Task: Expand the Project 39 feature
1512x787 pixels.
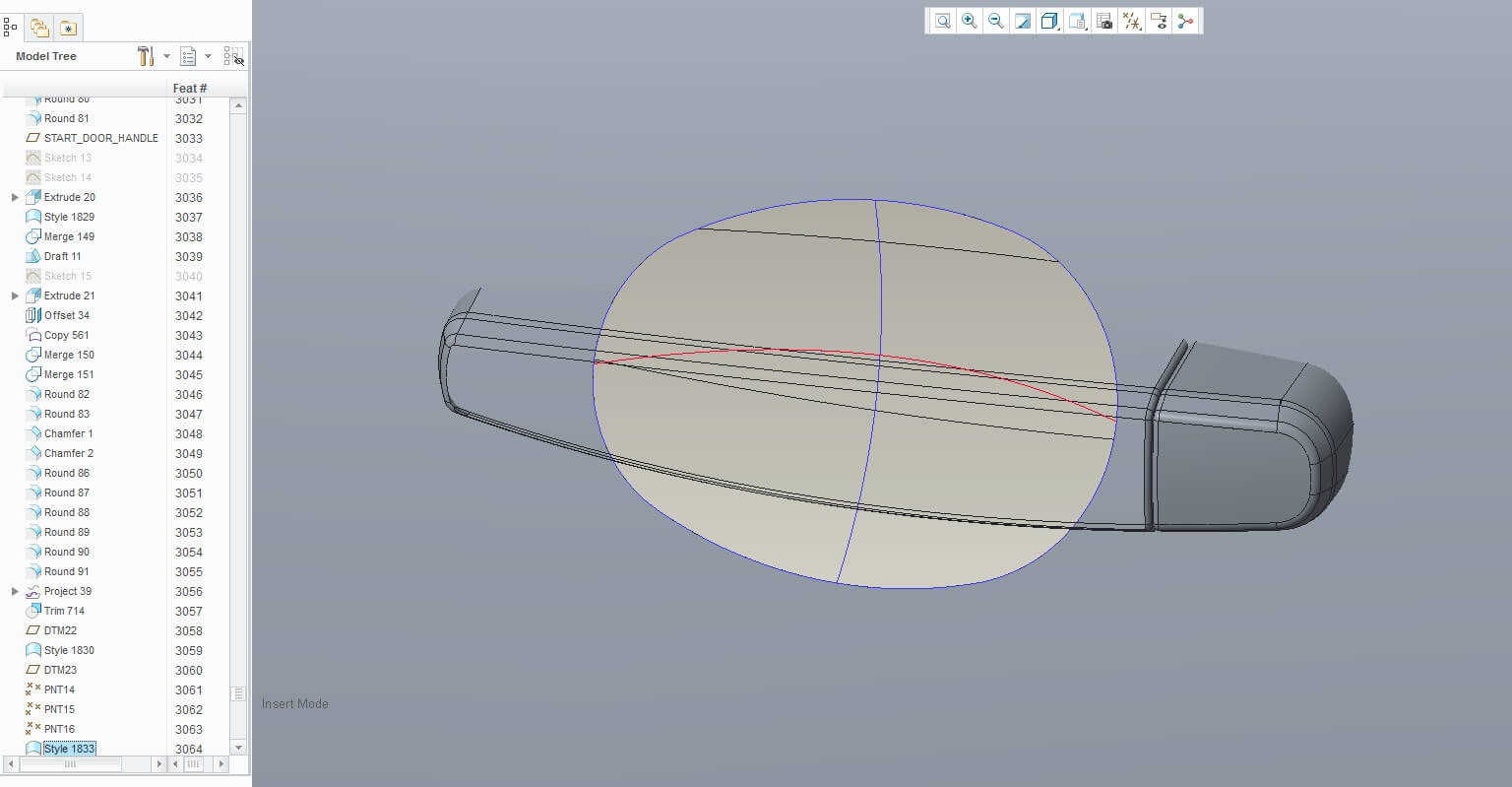Action: tap(15, 591)
